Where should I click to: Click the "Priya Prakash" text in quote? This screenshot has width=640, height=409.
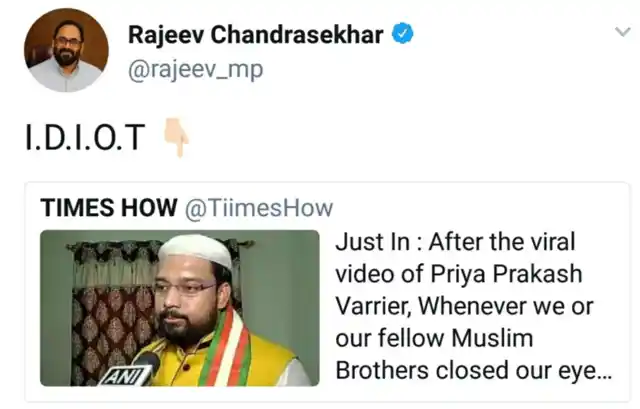[x=506, y=274]
